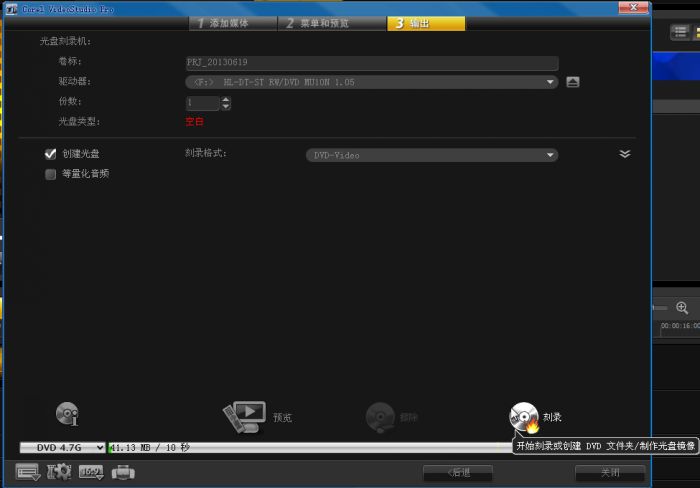The height and width of the screenshot is (488, 700).
Task: Open the 驱动器 drive dropdown
Action: click(372, 82)
